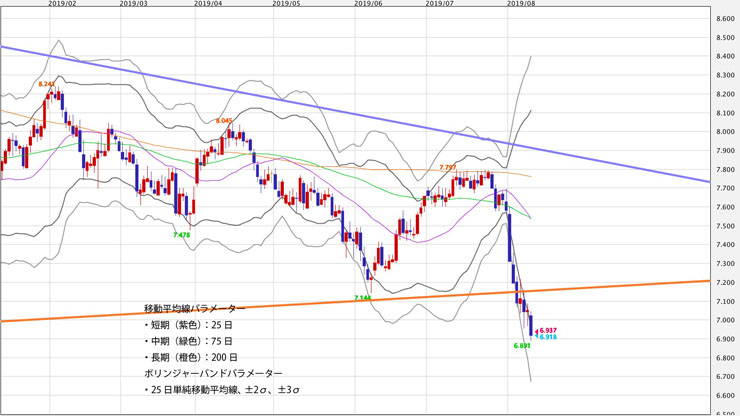Click the 移動平均線パラメーター heading text
The width and height of the screenshot is (740, 416).
point(194,308)
